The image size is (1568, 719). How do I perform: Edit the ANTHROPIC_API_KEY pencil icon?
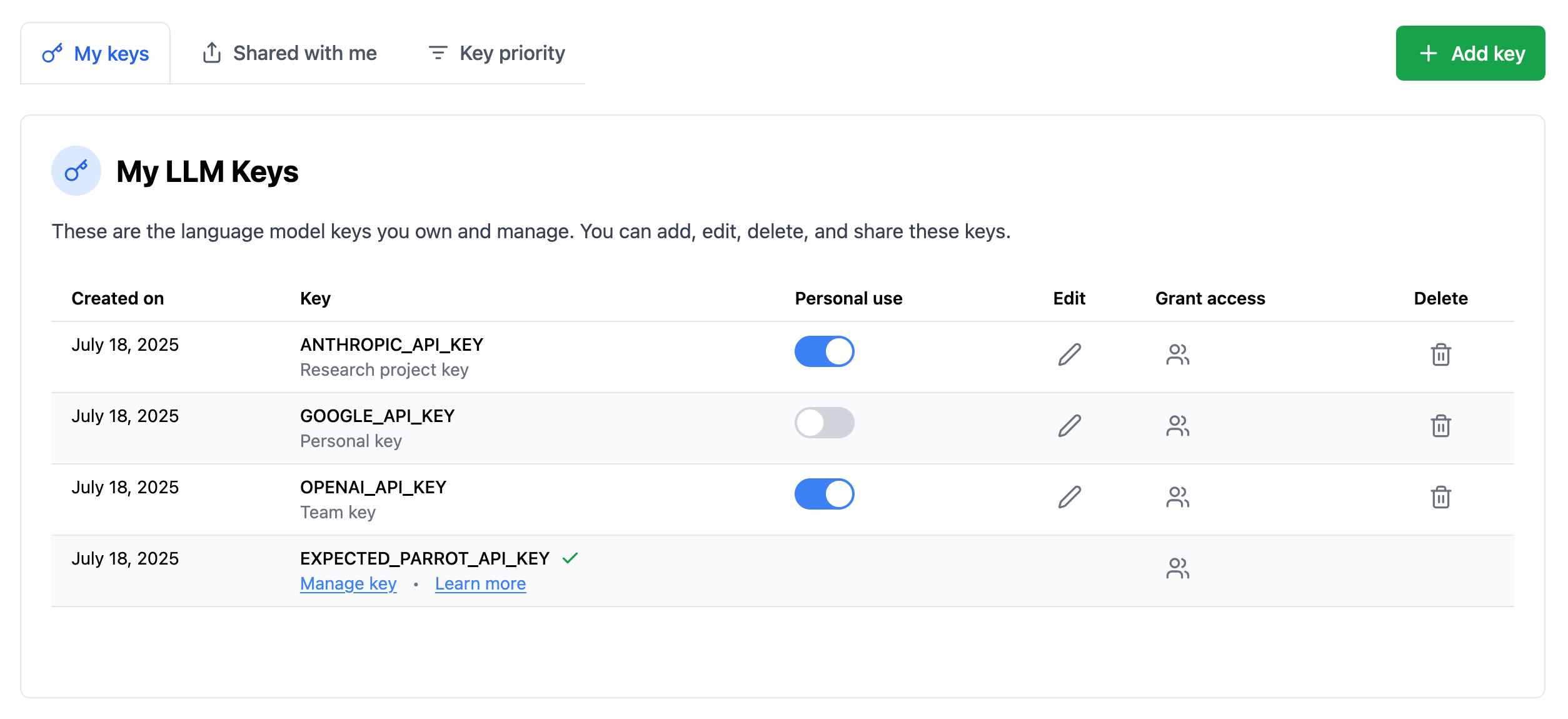pos(1069,354)
